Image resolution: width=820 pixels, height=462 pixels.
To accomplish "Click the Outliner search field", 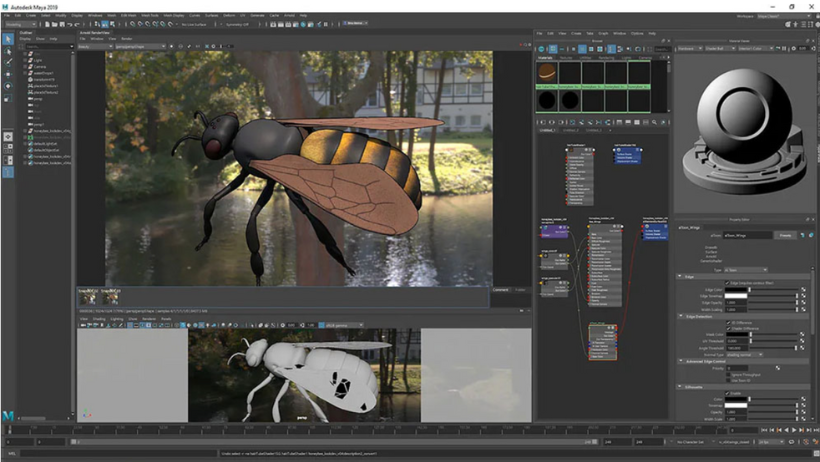I will click(49, 47).
